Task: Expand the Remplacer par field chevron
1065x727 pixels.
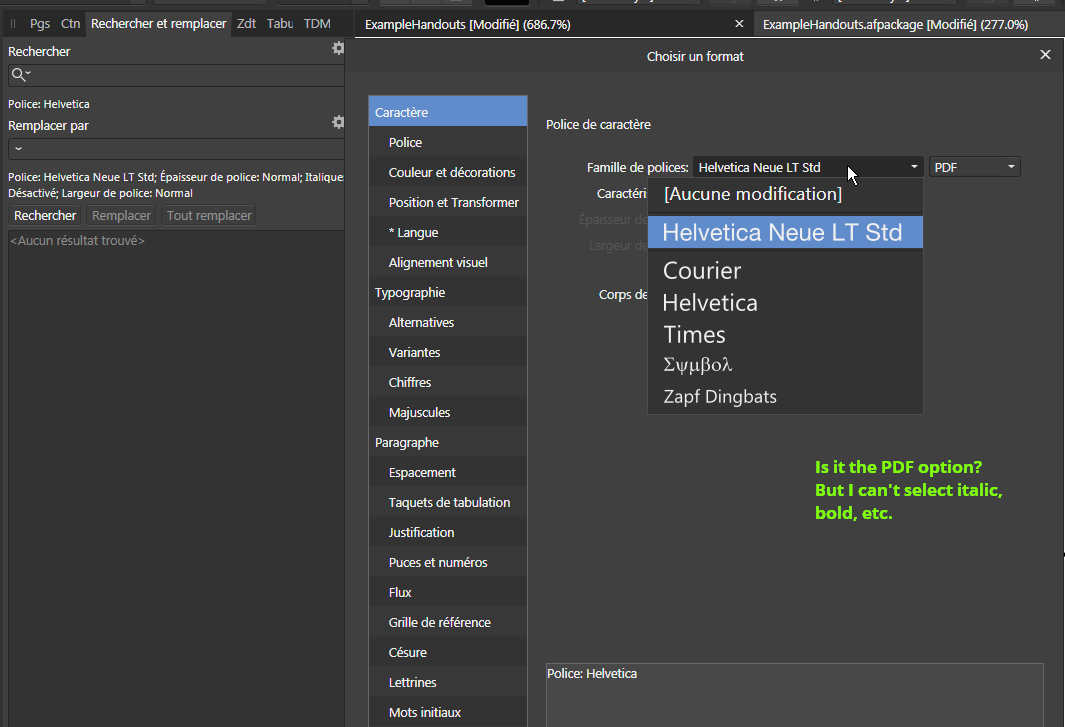Action: tap(18, 148)
